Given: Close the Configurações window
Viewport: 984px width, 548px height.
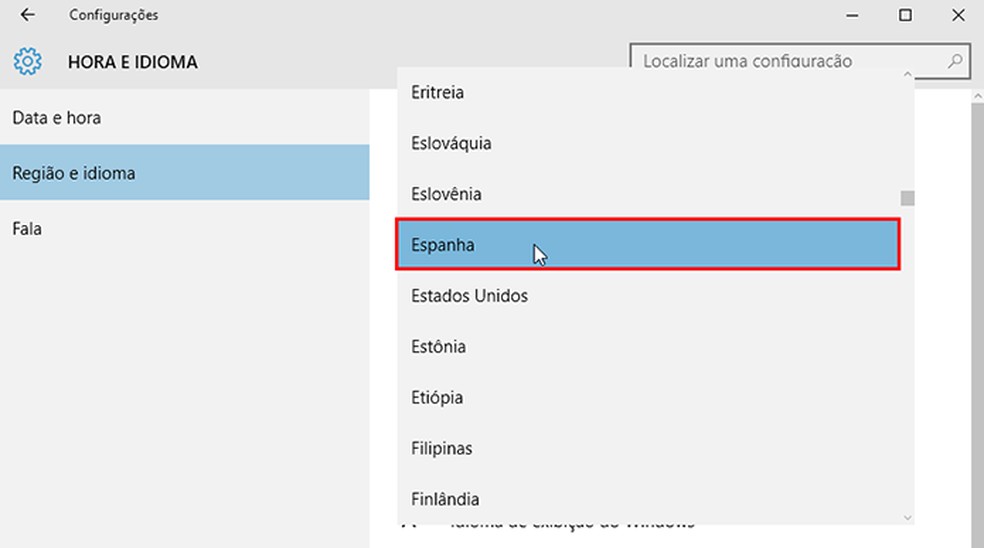Looking at the screenshot, I should (957, 15).
